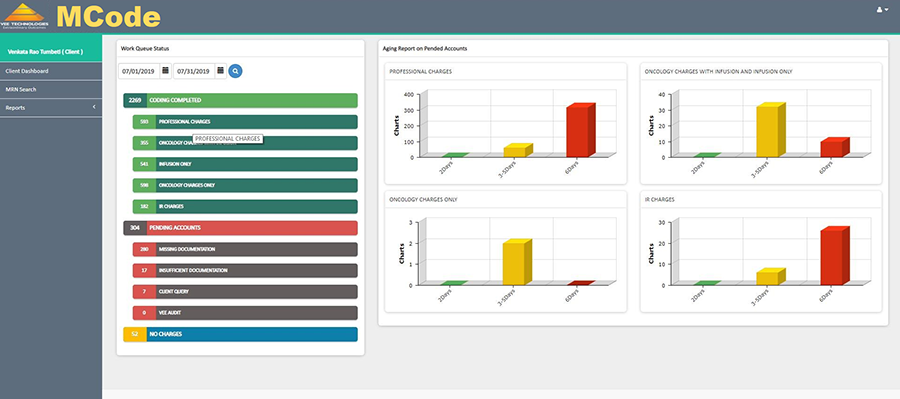Click yellow 3-5Days bar in Professional Charges chart
Screen dimensions: 900x399
[x=518, y=150]
